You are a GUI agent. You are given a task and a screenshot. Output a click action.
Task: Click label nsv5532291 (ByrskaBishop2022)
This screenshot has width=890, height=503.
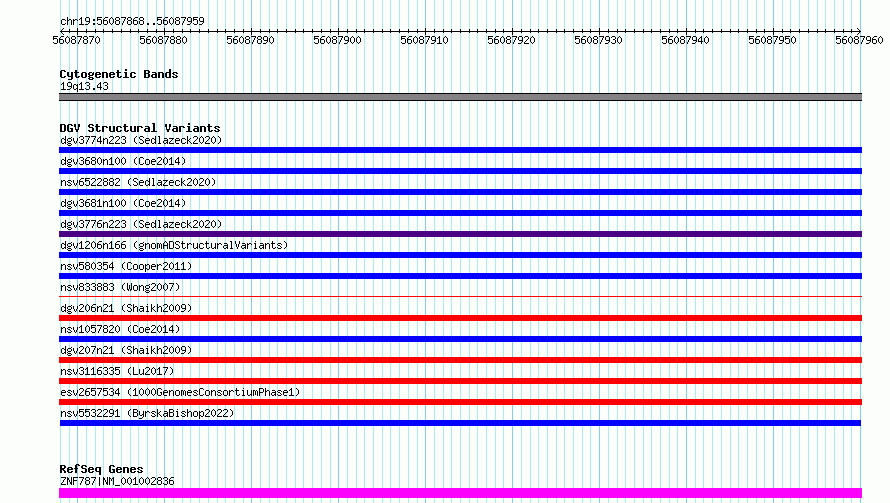tap(147, 413)
